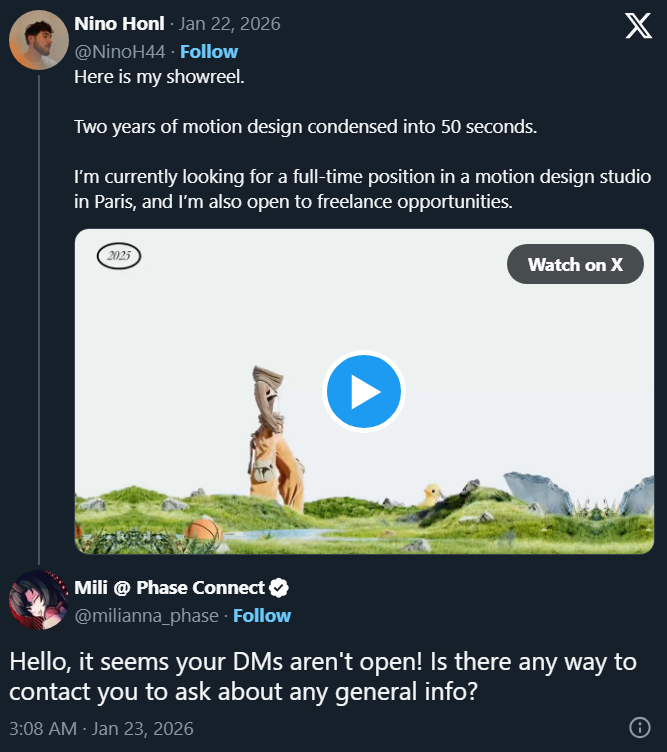Viewport: 667px width, 752px height.
Task: Click Mili's reply text about DMs
Action: click(x=322, y=676)
